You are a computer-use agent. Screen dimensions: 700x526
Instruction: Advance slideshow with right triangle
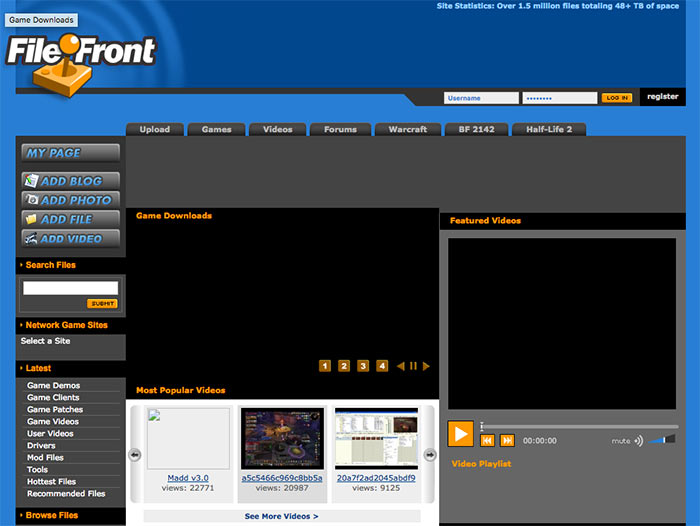pos(426,366)
